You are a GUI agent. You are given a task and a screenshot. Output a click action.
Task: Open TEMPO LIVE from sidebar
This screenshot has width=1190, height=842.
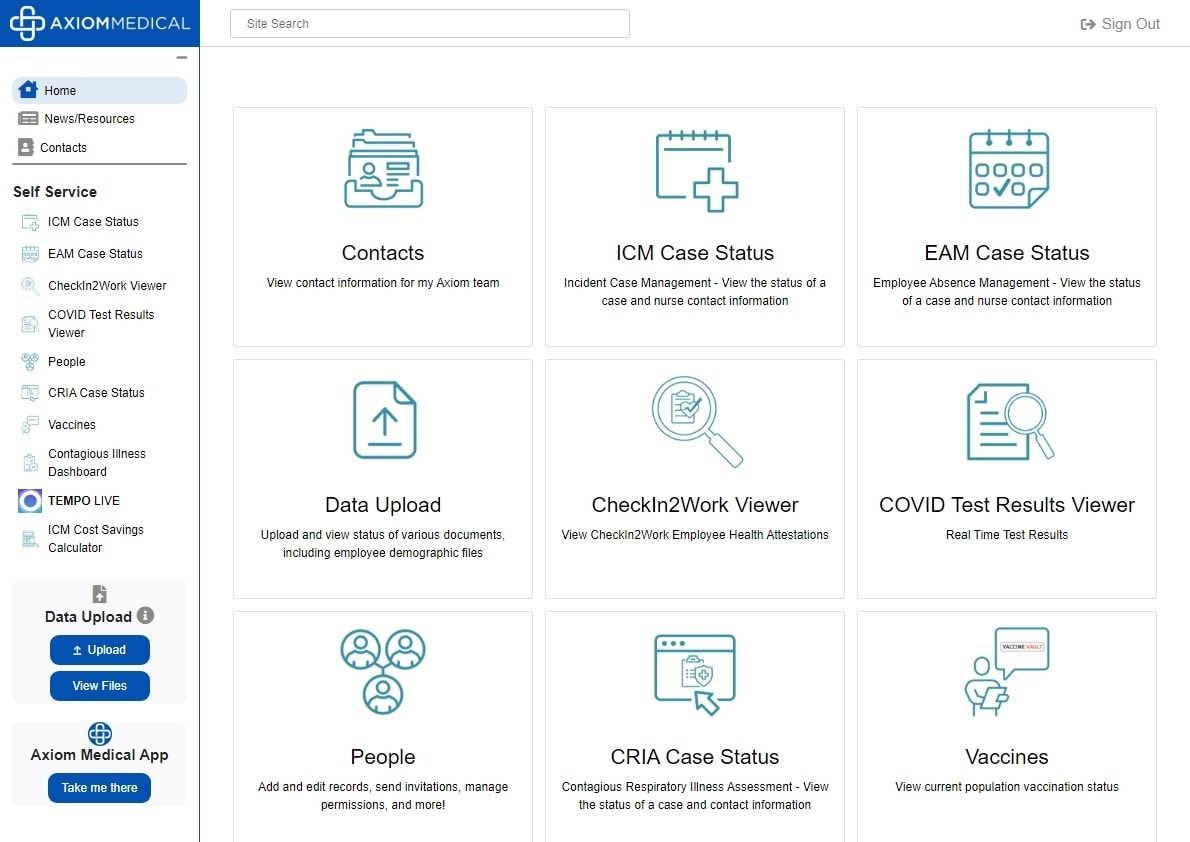point(83,500)
